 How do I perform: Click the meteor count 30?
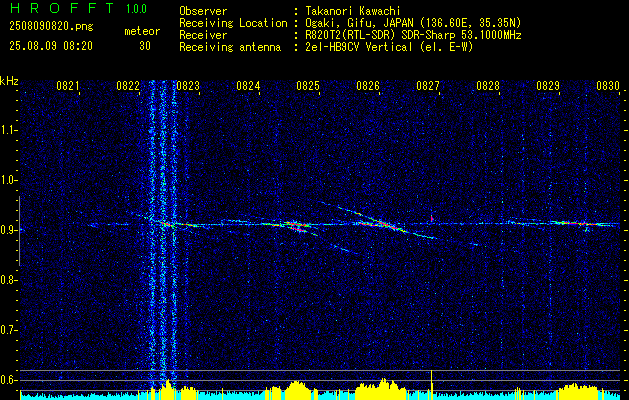pos(145,46)
